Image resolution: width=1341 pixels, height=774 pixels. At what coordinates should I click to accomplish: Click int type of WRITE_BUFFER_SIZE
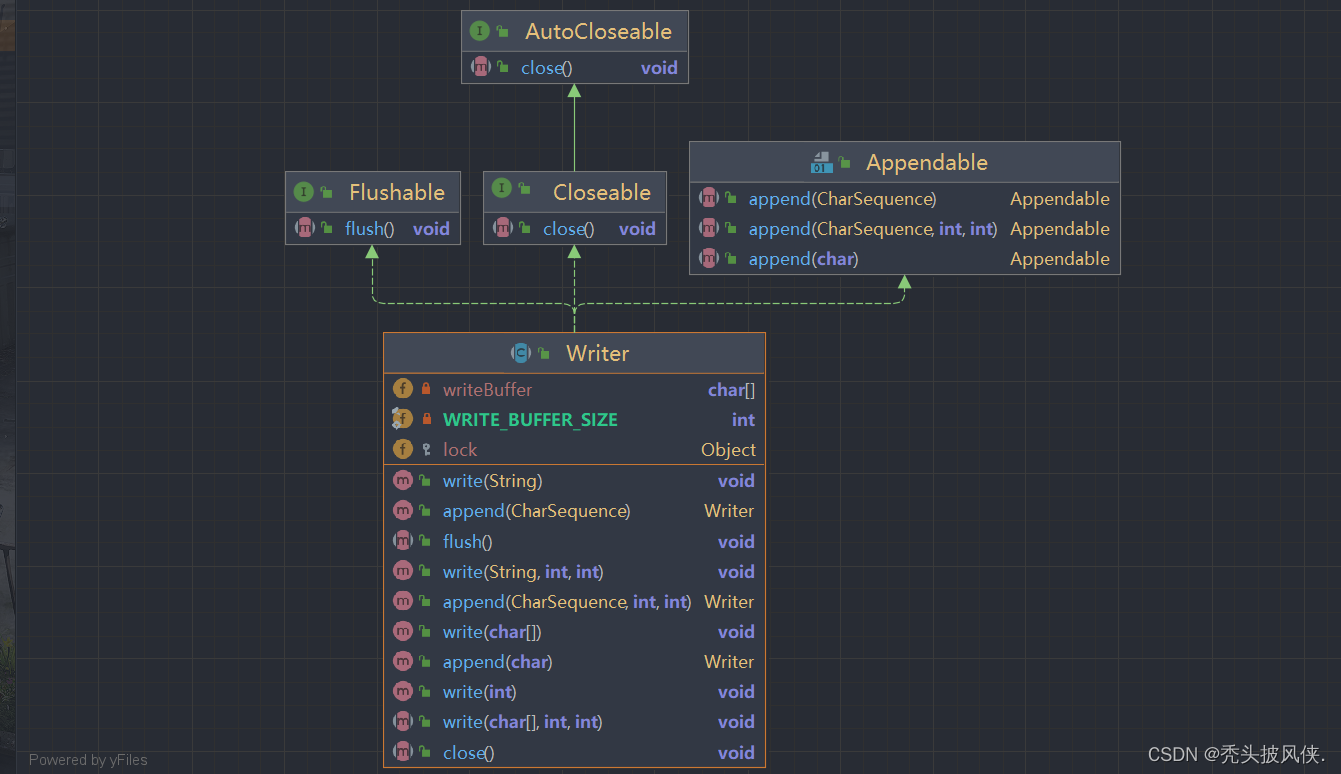click(743, 420)
